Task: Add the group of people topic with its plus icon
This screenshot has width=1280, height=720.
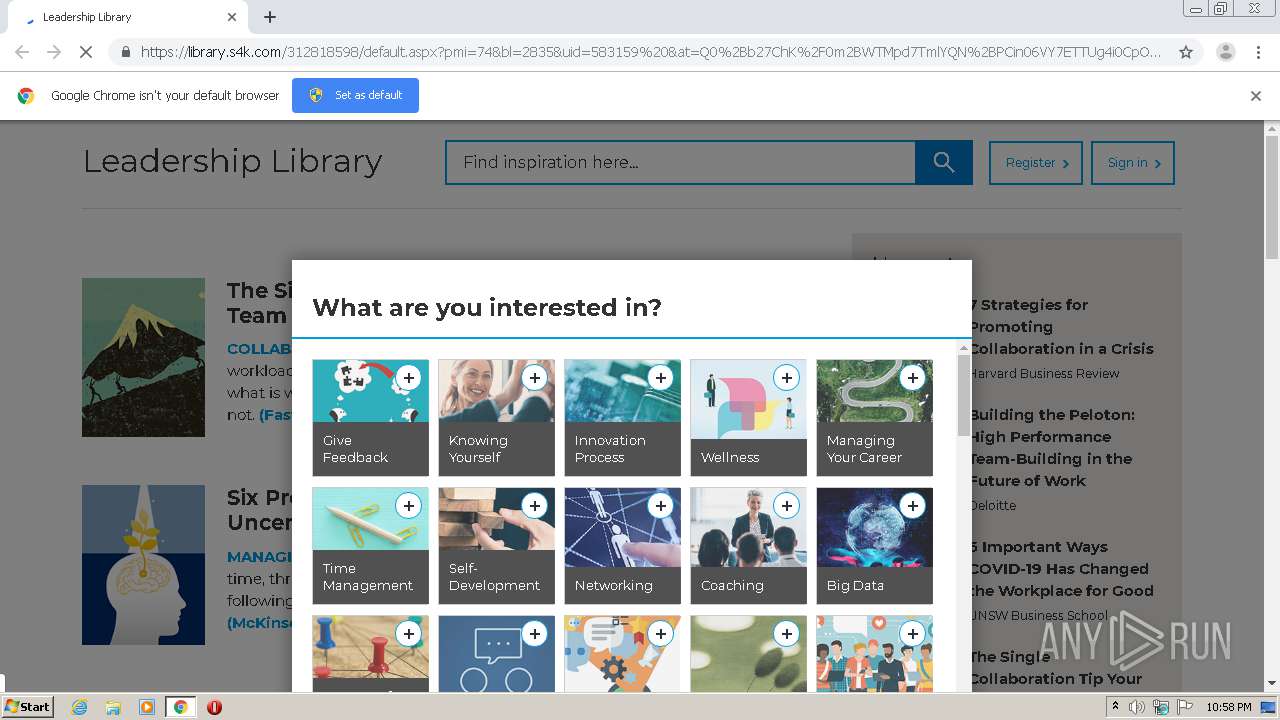Action: (912, 634)
